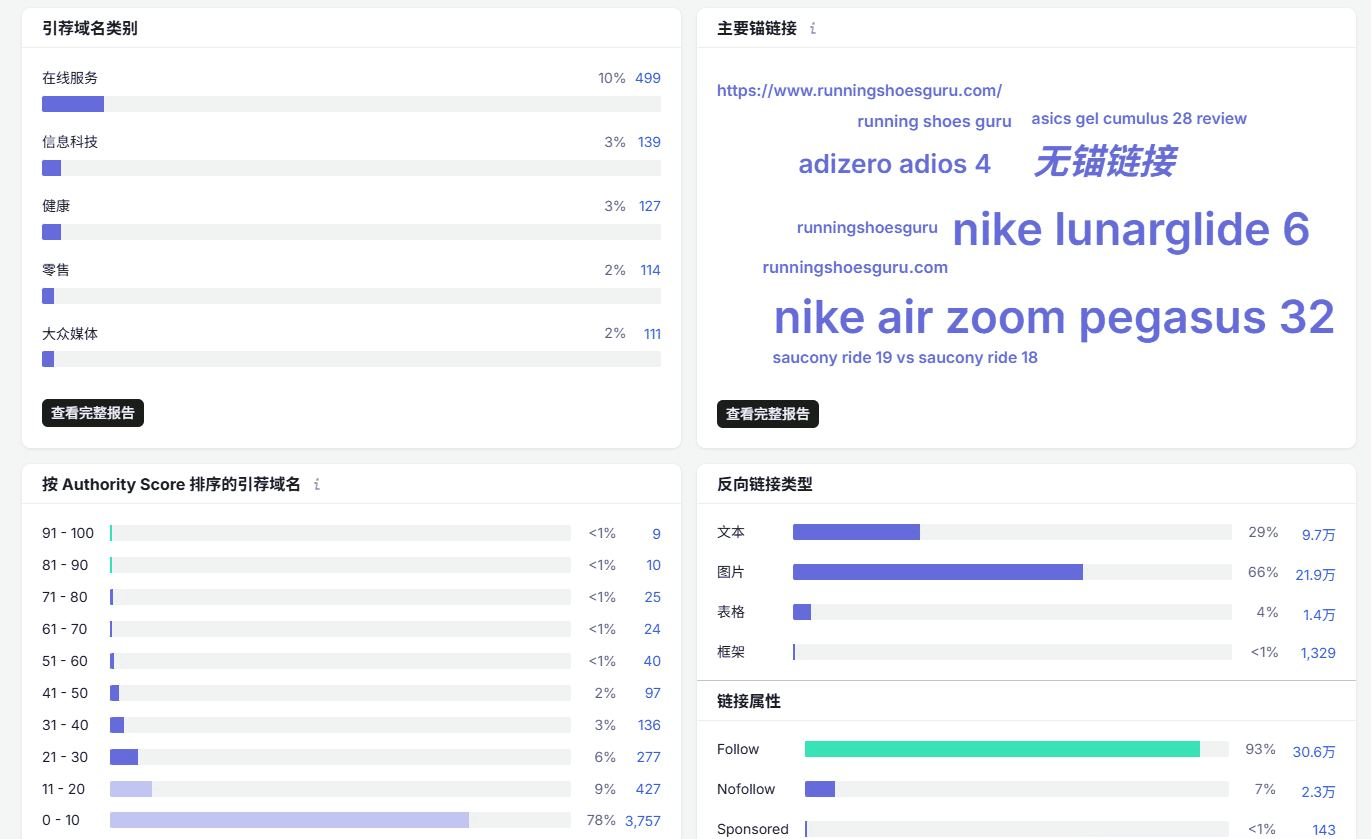Click the 图片 backlink type label
The height and width of the screenshot is (839, 1371).
point(731,572)
